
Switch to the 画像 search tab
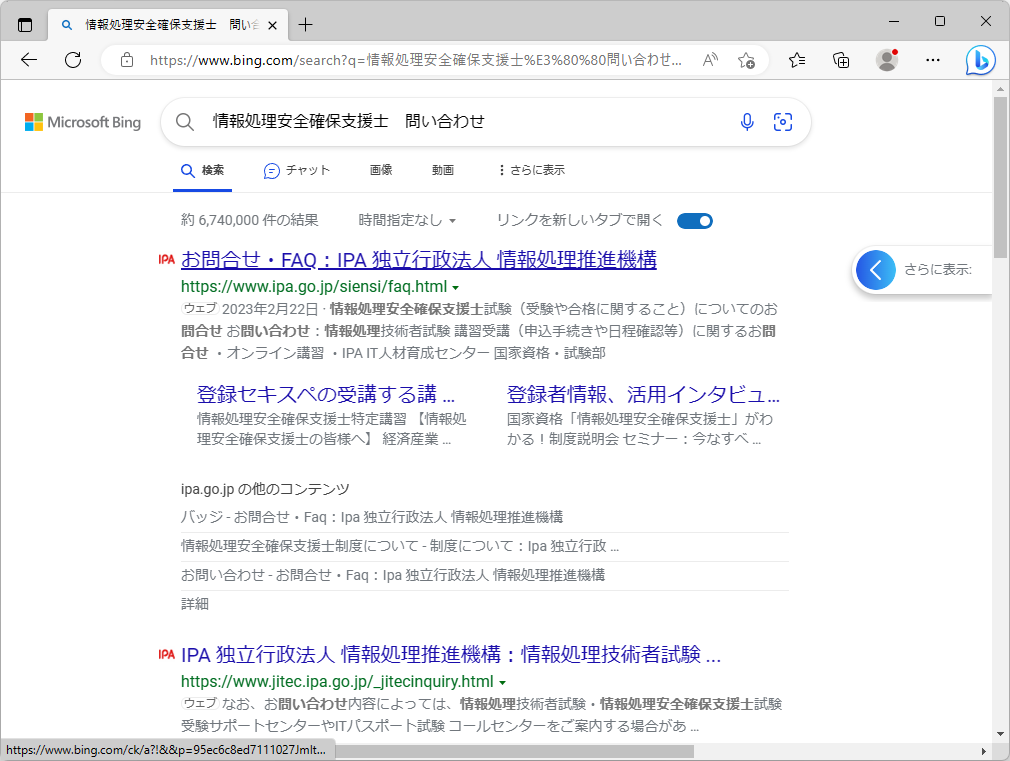(381, 170)
